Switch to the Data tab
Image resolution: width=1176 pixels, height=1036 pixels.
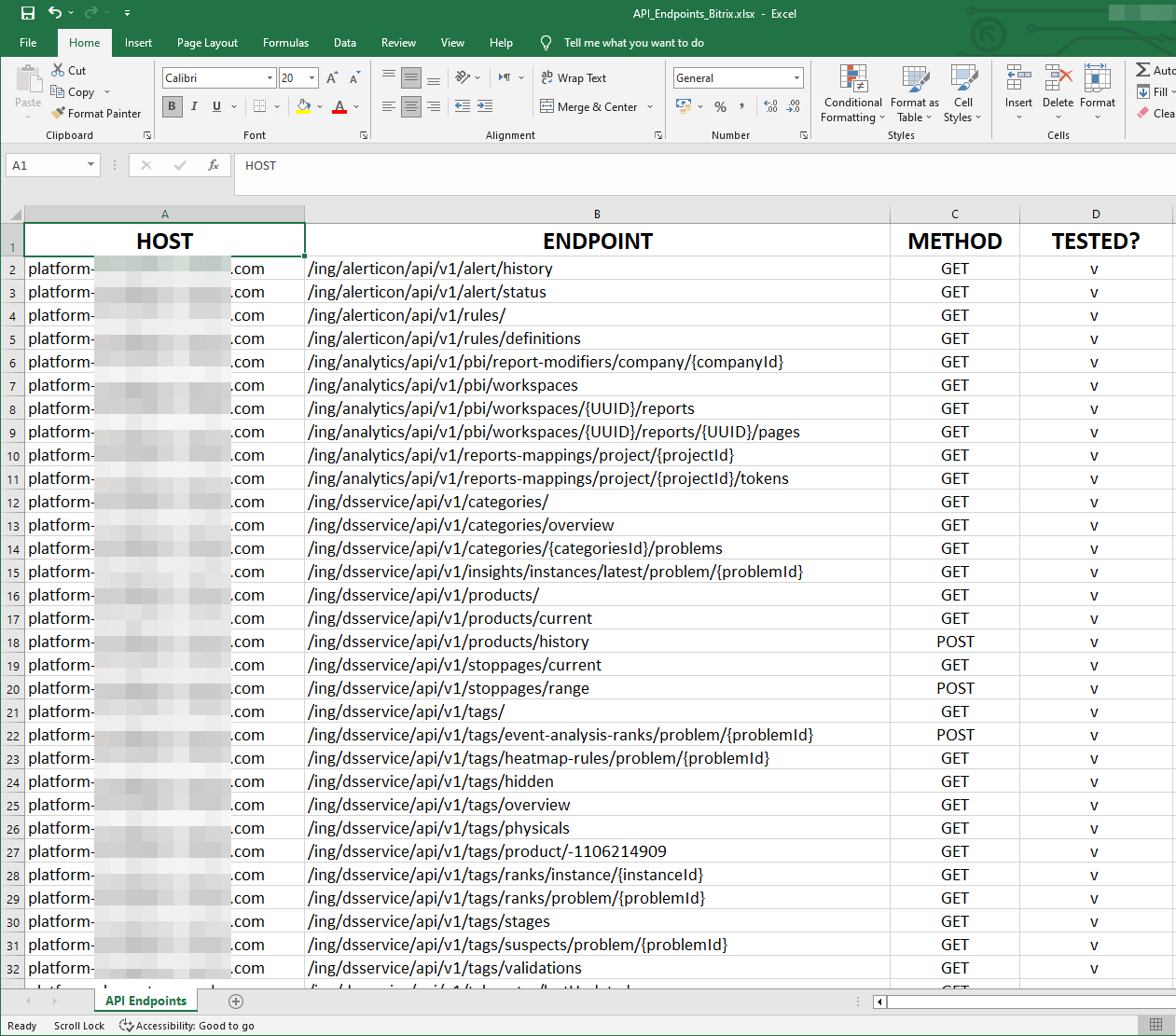345,42
